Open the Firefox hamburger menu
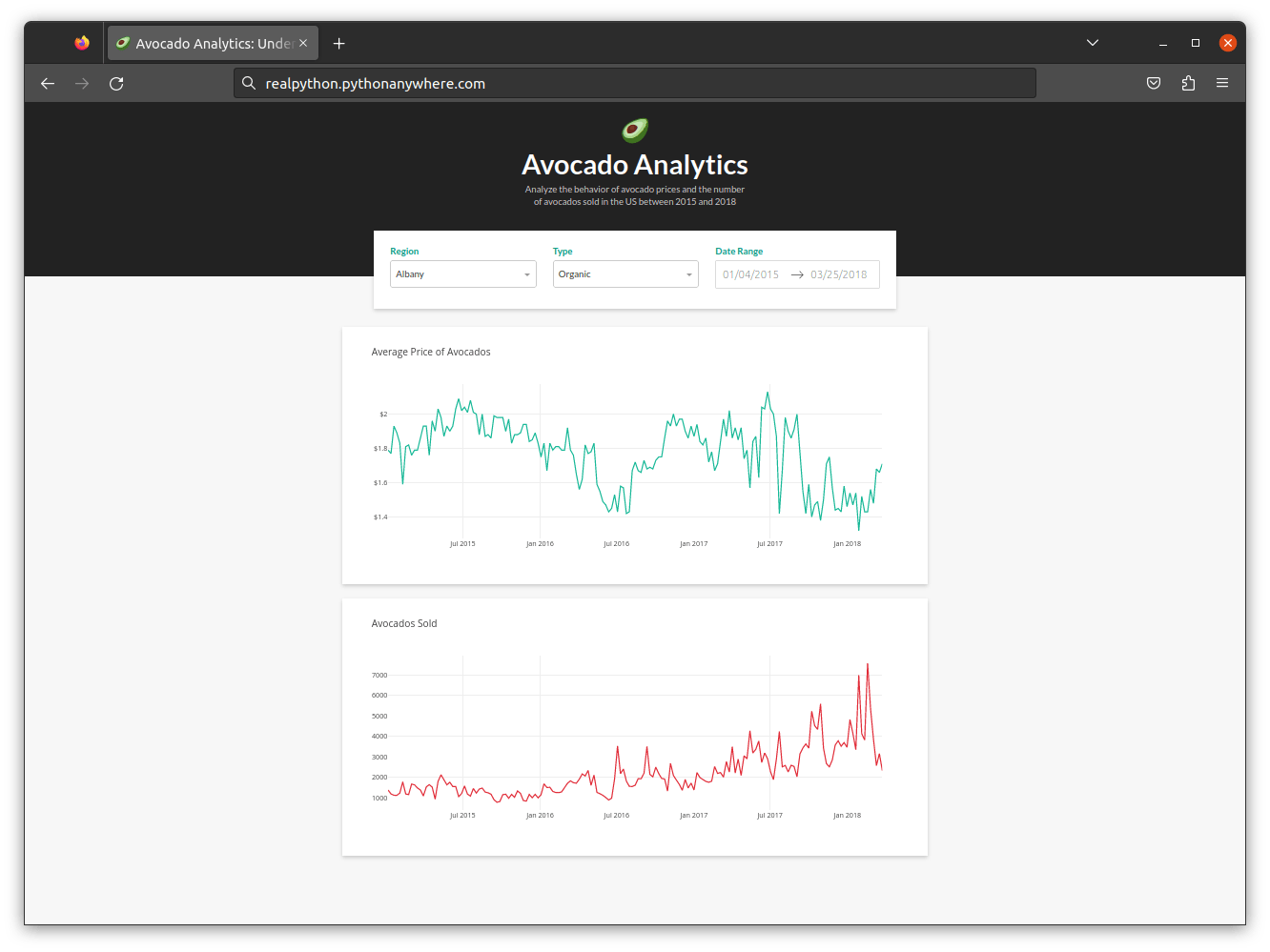1270x952 pixels. click(x=1222, y=83)
